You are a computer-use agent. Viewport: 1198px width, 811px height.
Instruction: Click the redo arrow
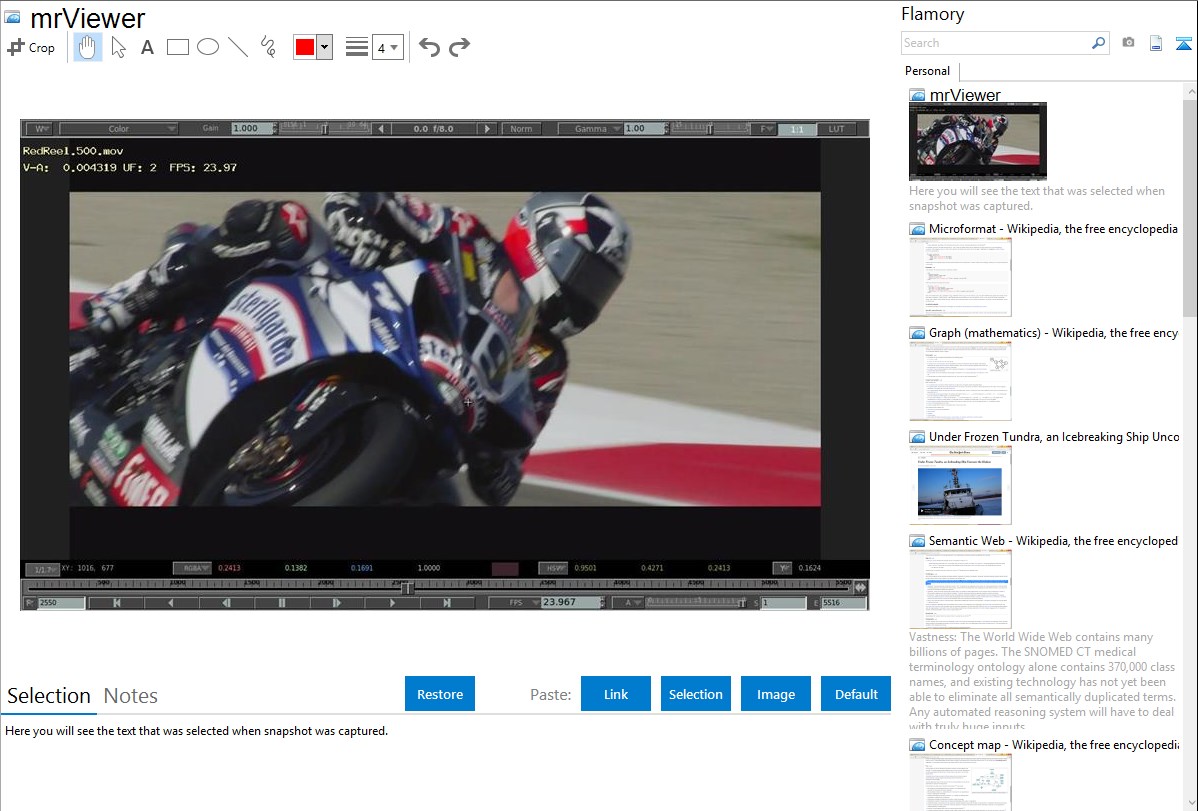point(459,47)
